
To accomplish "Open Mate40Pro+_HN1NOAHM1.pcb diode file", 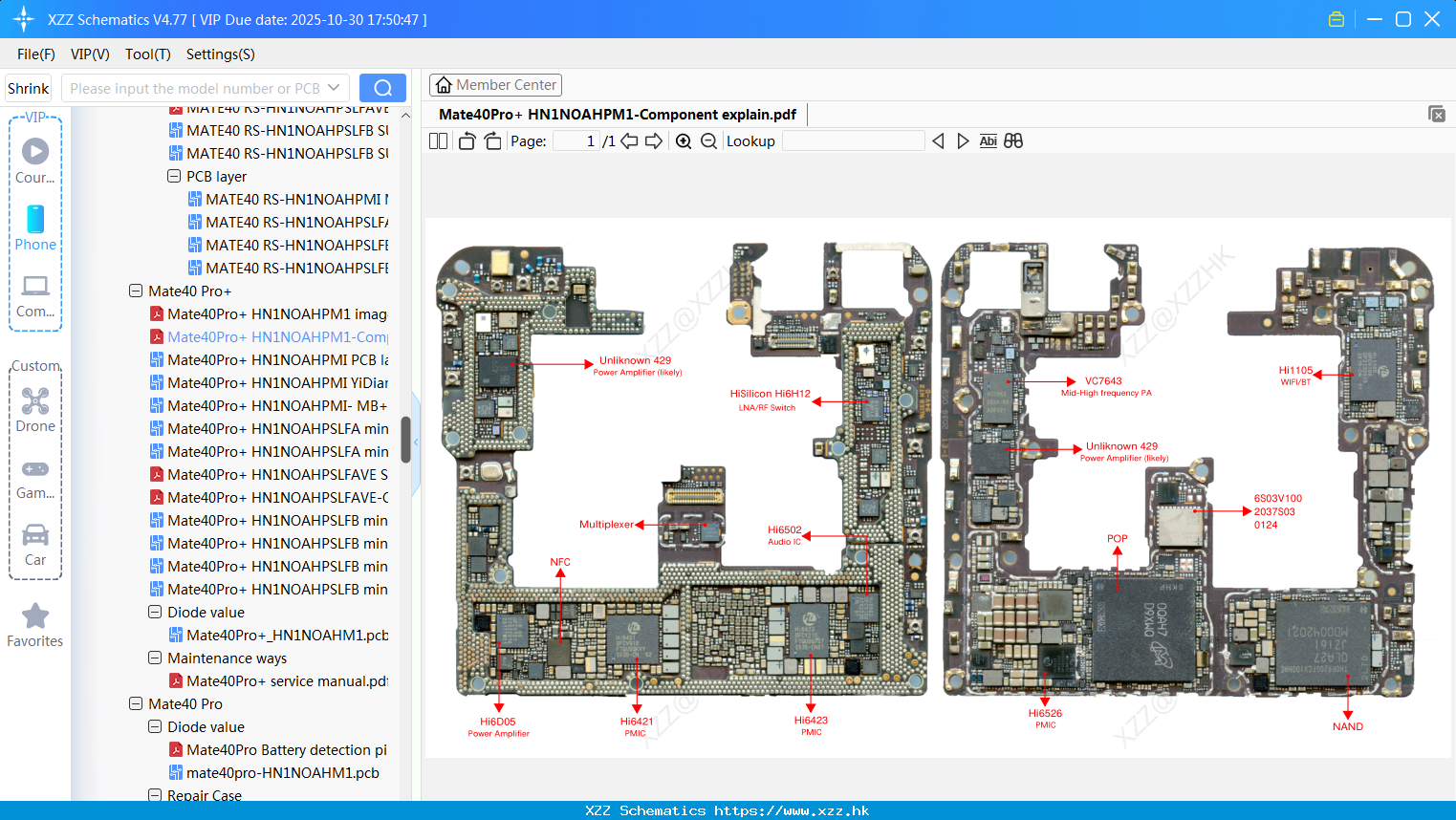I will coord(278,635).
